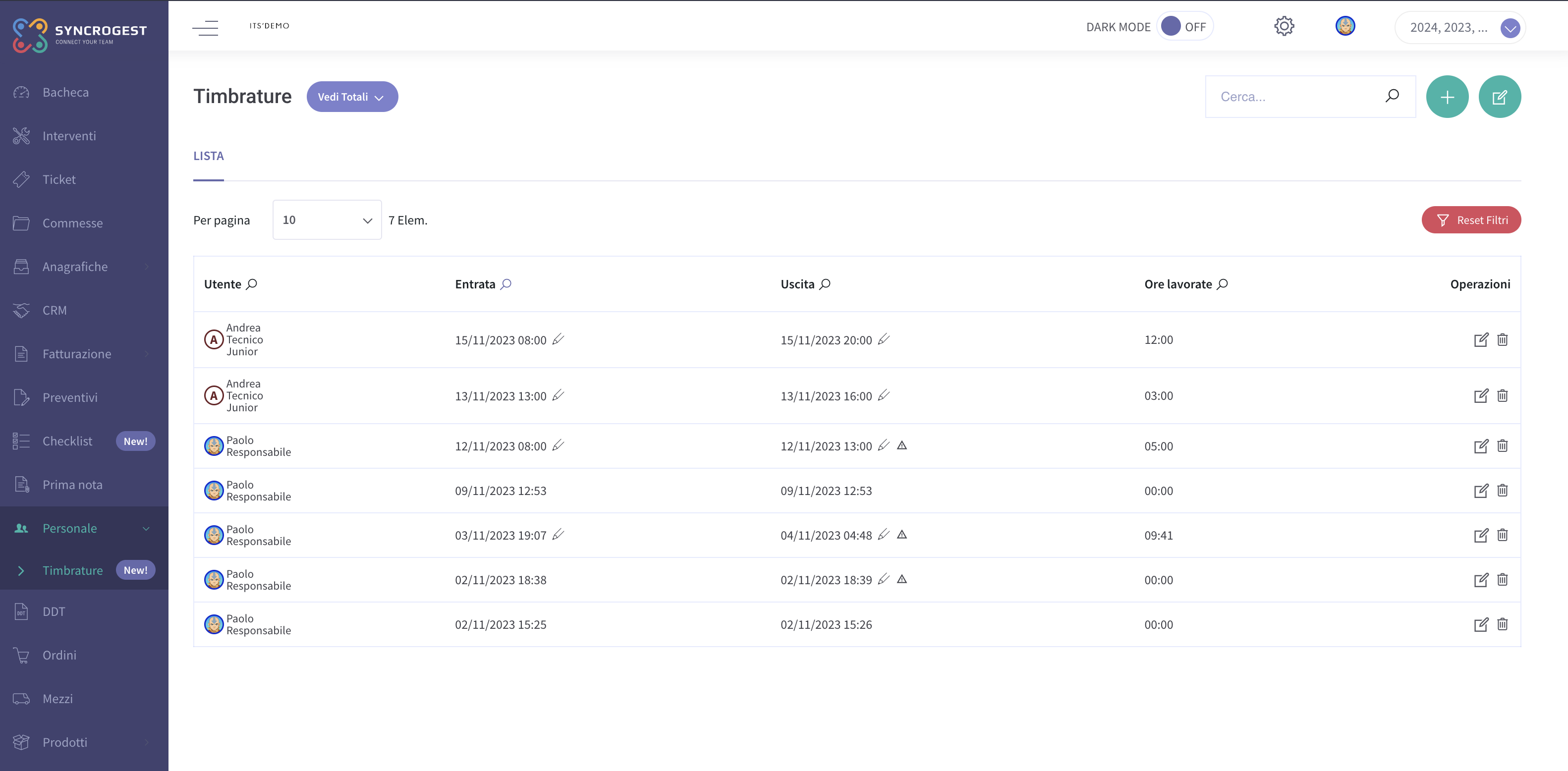Edit the 03/11/2023 19:07 row via edit icon

1480,536
